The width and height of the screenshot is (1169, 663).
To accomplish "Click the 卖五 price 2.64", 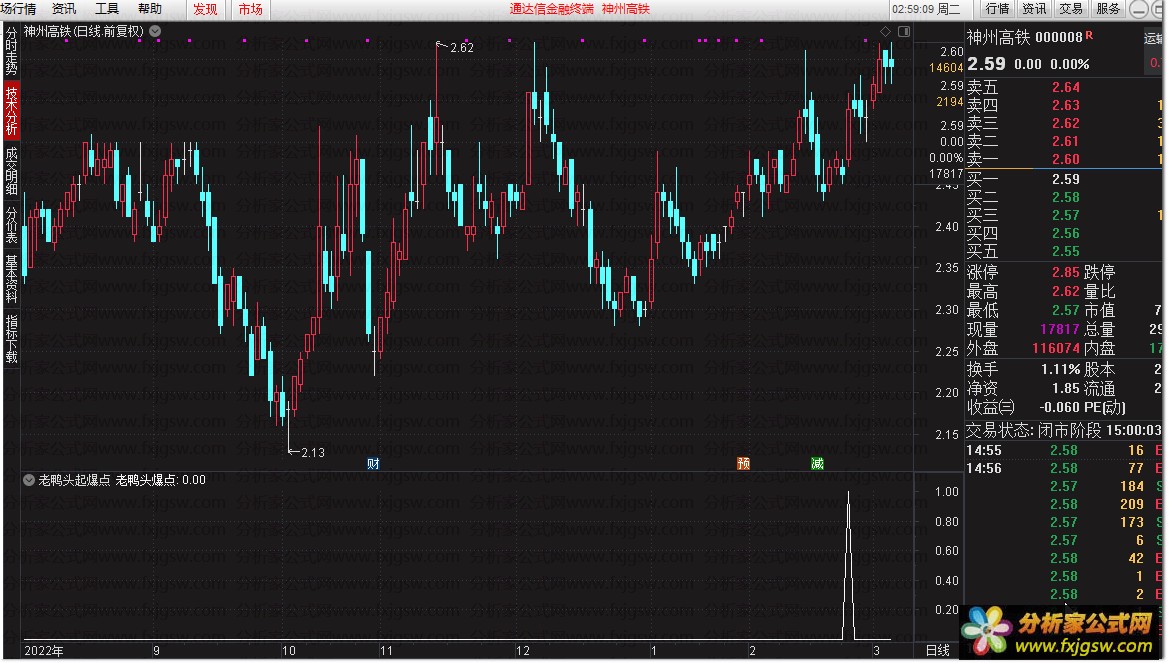I will point(1065,87).
